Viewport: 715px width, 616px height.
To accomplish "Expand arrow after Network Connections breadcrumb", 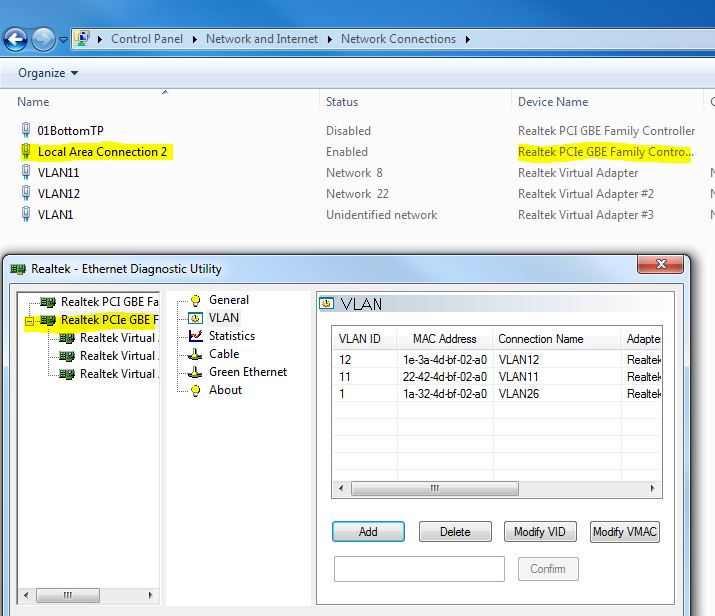I will pyautogui.click(x=467, y=40).
